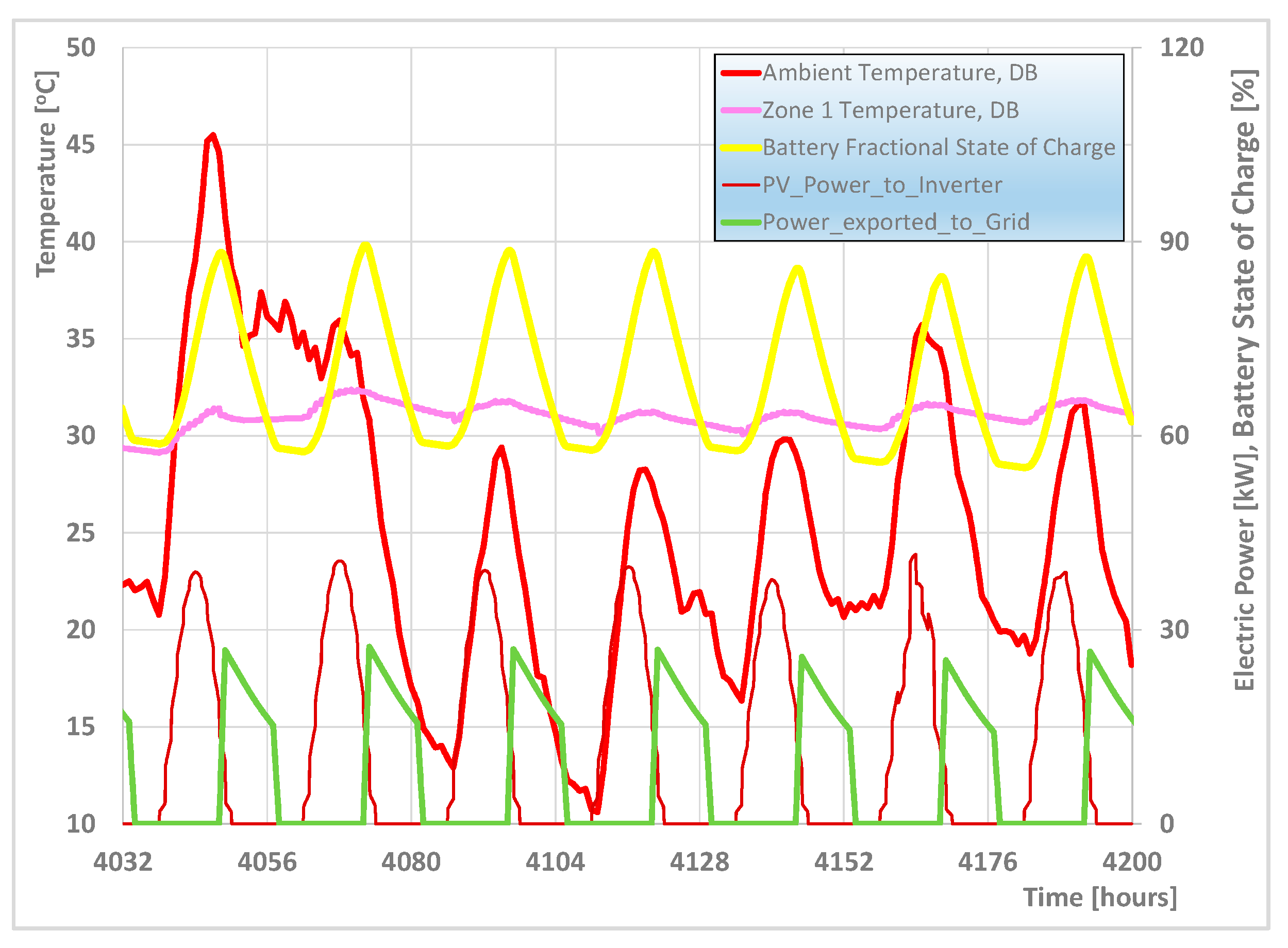Screen dimensions: 1288x948
Task: Click the pink Zone 1 legend line swatch
Action: point(741,110)
